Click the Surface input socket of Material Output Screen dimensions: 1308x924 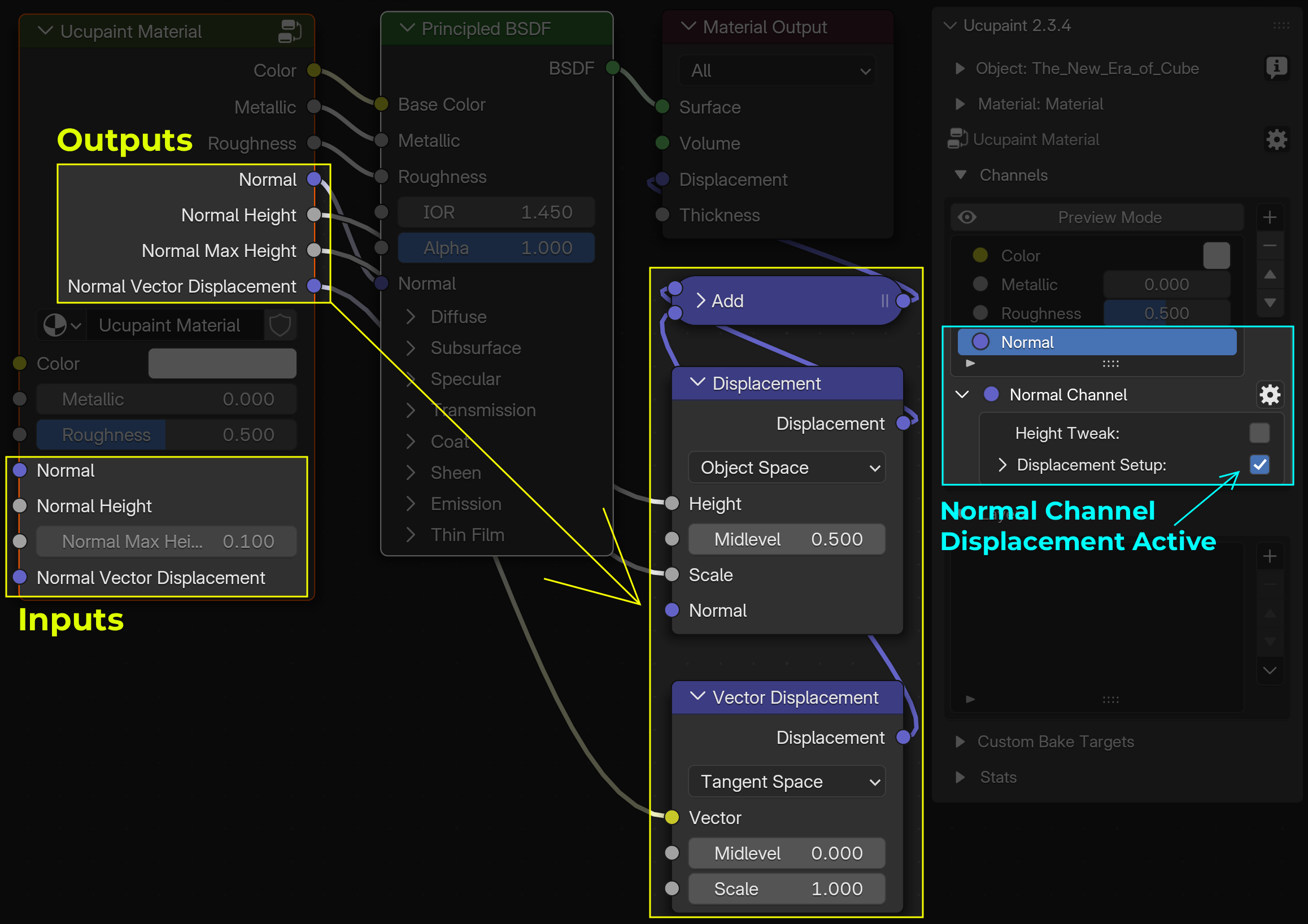tap(662, 107)
